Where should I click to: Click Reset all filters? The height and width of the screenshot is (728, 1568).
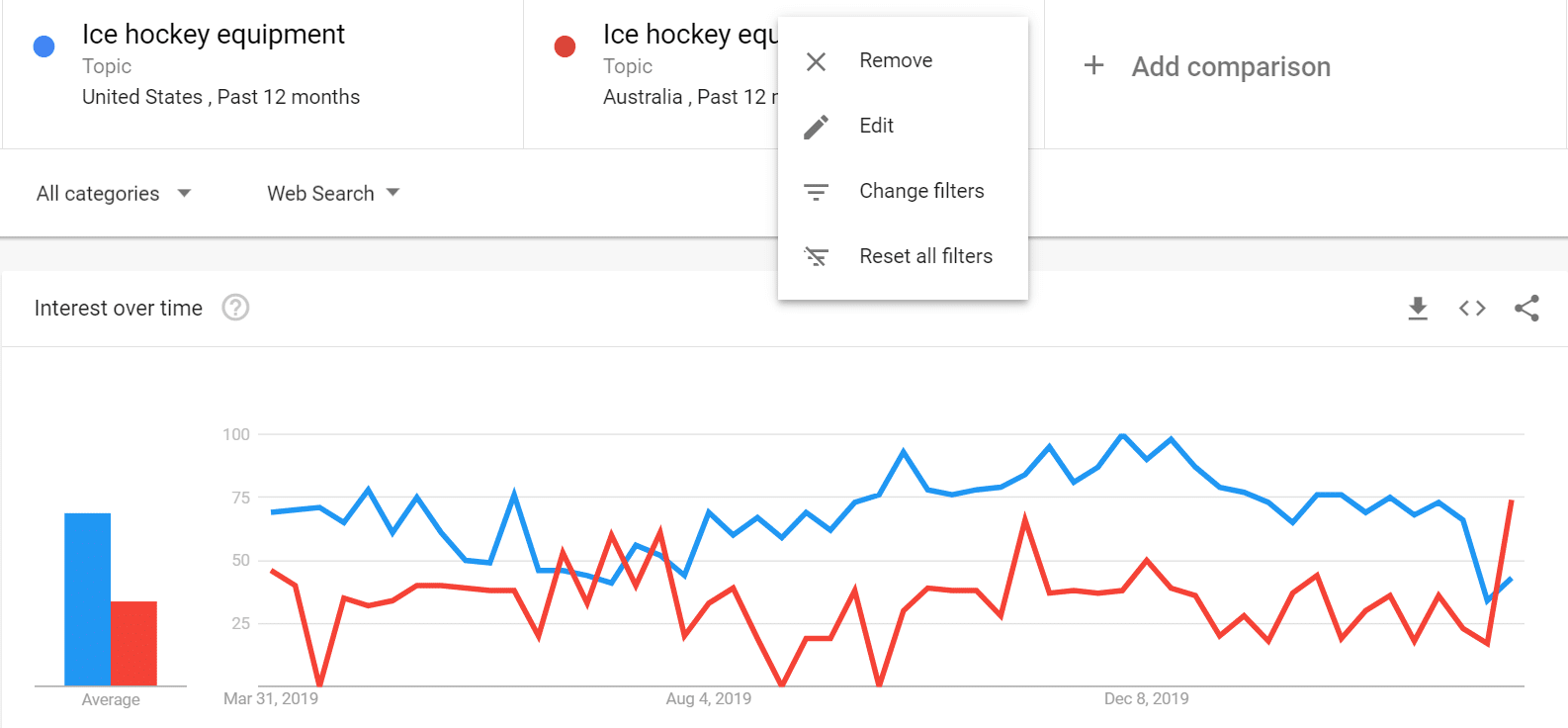pyautogui.click(x=925, y=256)
